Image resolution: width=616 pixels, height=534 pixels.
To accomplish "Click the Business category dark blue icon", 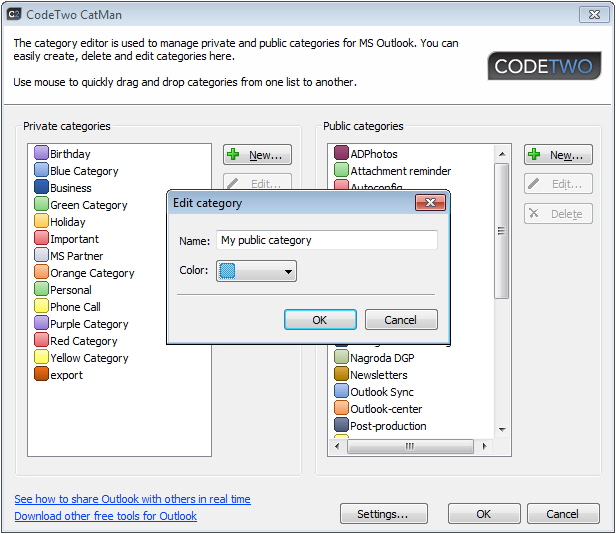I will (x=41, y=187).
